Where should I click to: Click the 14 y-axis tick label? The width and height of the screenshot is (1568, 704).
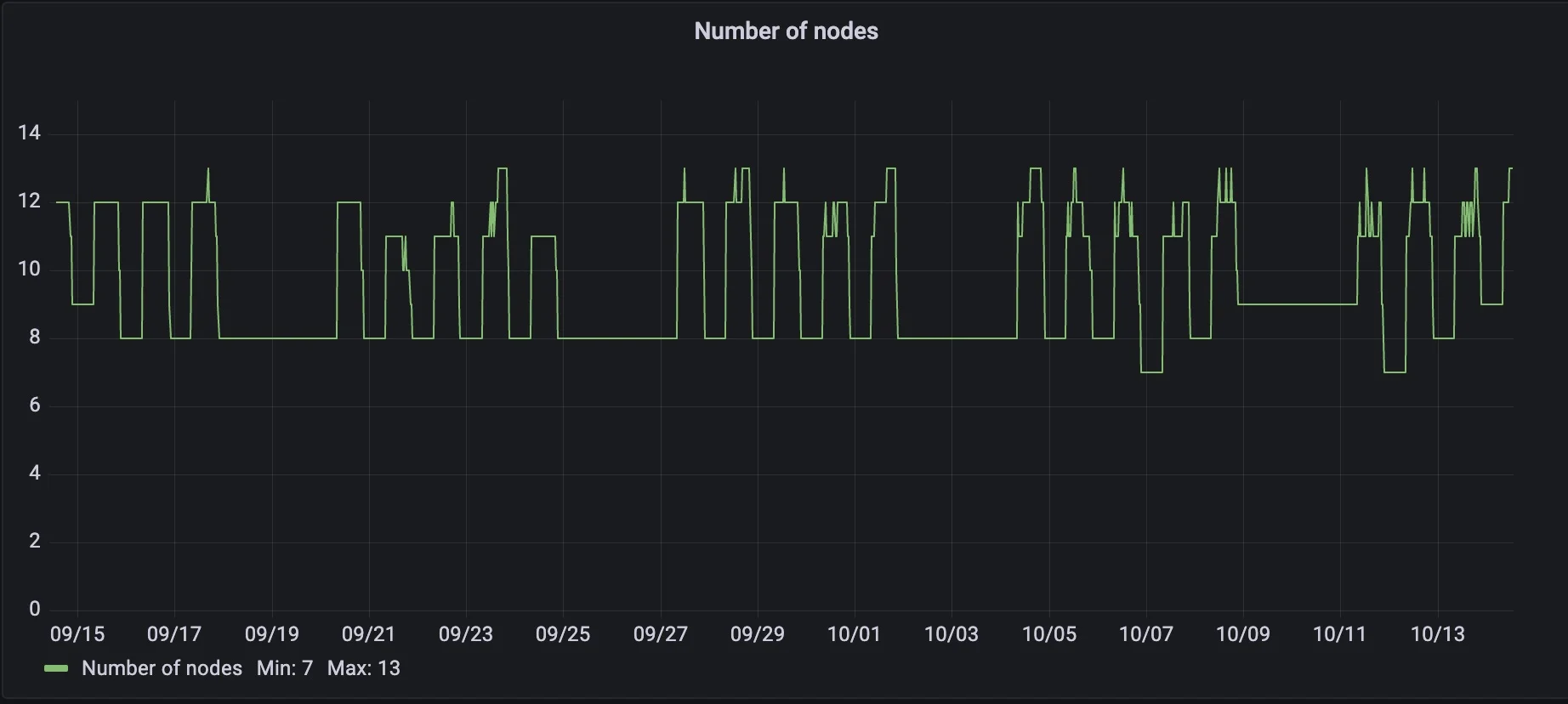tap(29, 133)
